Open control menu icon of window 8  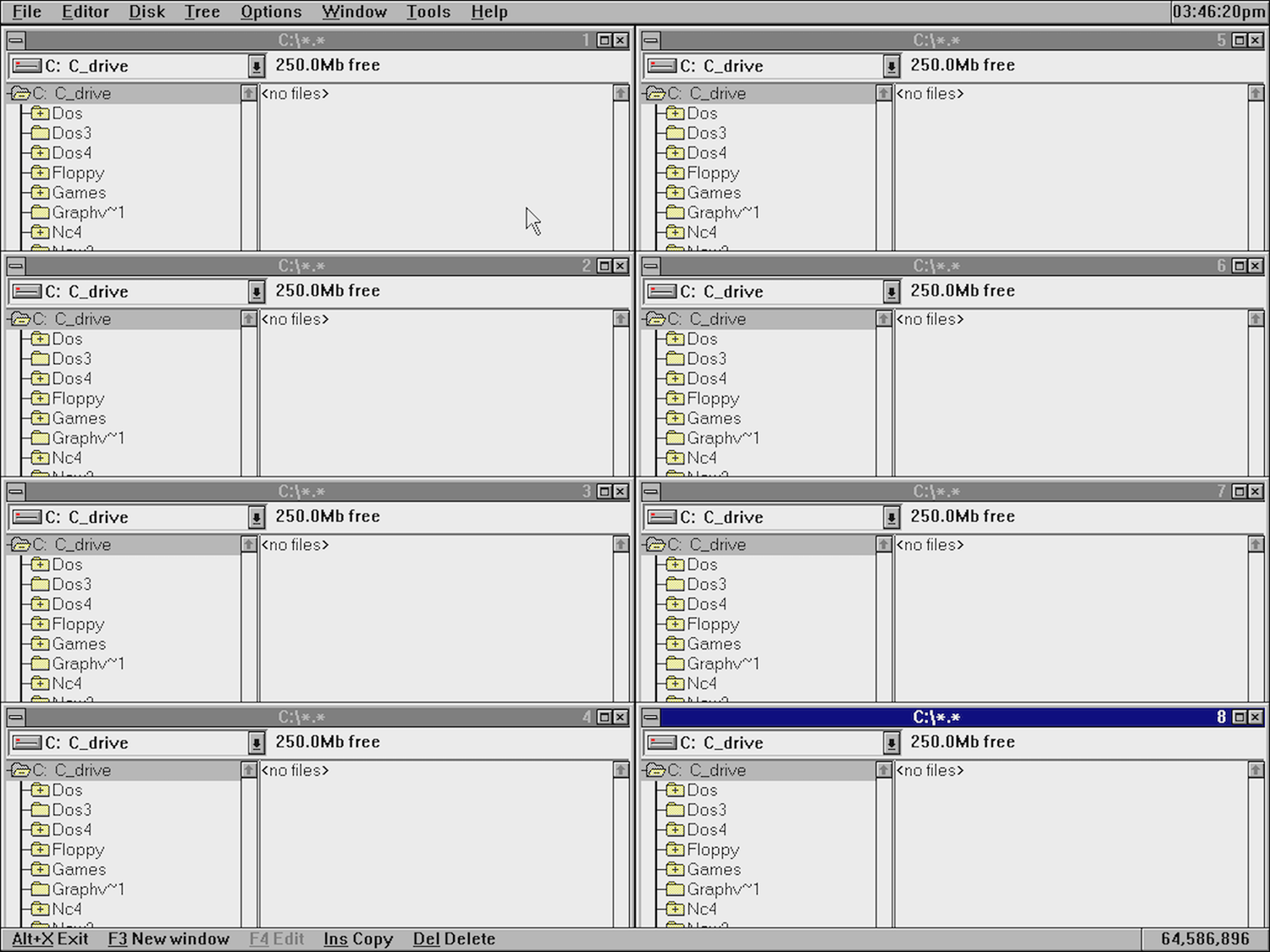(x=651, y=717)
